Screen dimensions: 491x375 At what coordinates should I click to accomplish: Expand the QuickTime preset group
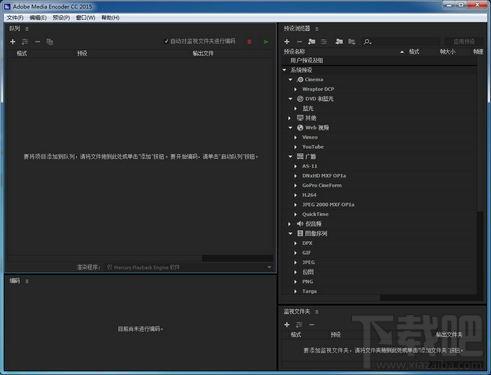click(x=295, y=214)
